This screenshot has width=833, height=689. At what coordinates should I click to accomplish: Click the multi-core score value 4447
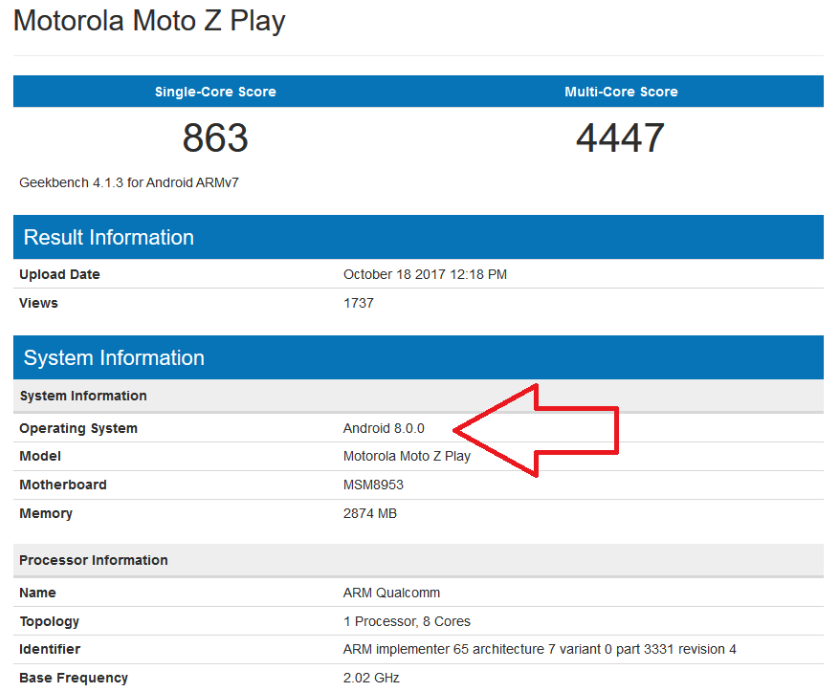(620, 138)
